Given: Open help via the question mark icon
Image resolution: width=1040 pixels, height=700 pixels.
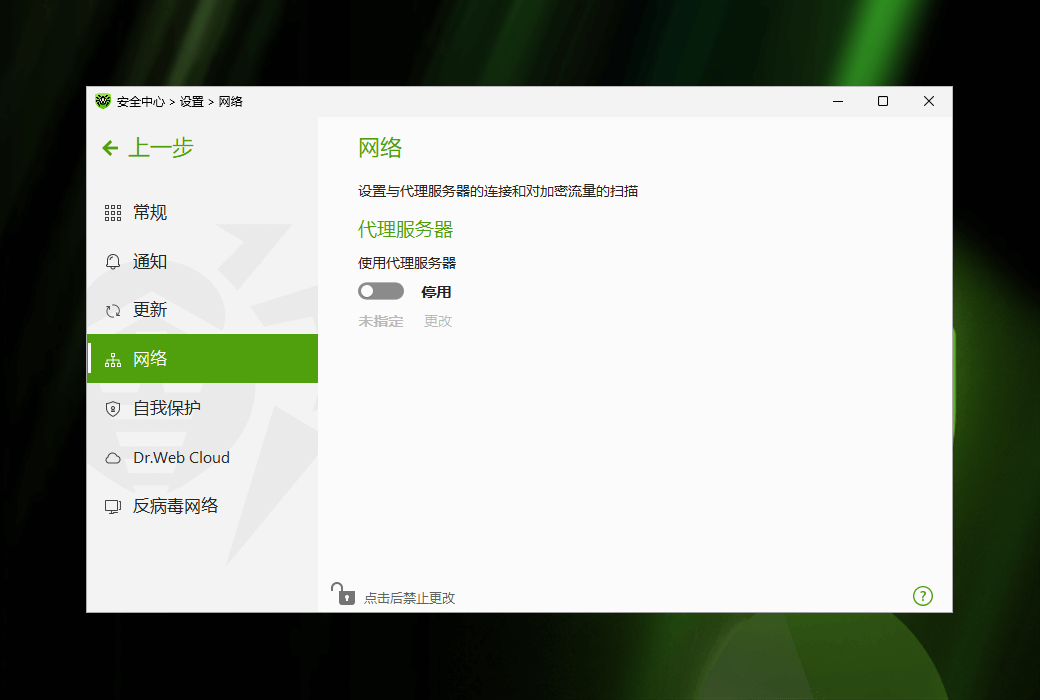Looking at the screenshot, I should [923, 596].
